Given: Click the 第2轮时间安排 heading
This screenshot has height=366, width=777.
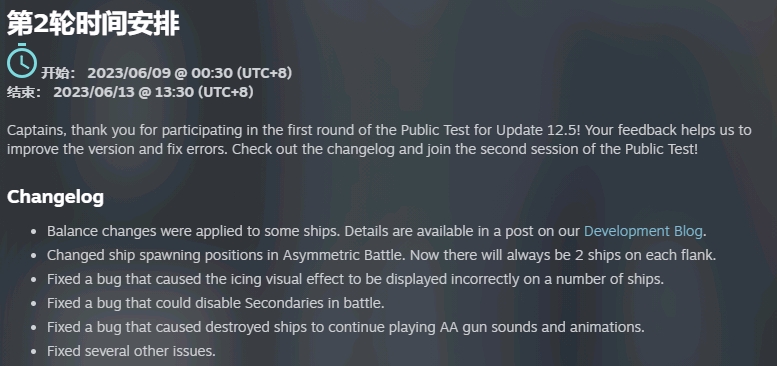Looking at the screenshot, I should point(93,24).
